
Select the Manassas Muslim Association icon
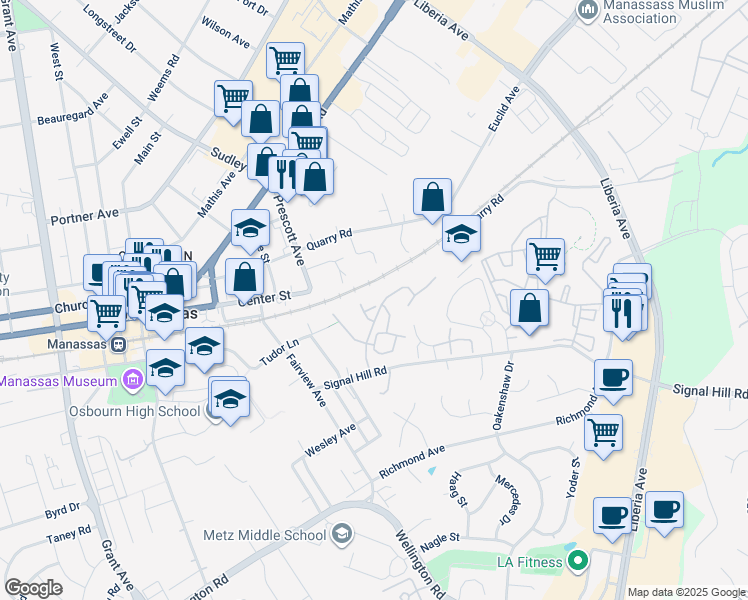pyautogui.click(x=587, y=10)
